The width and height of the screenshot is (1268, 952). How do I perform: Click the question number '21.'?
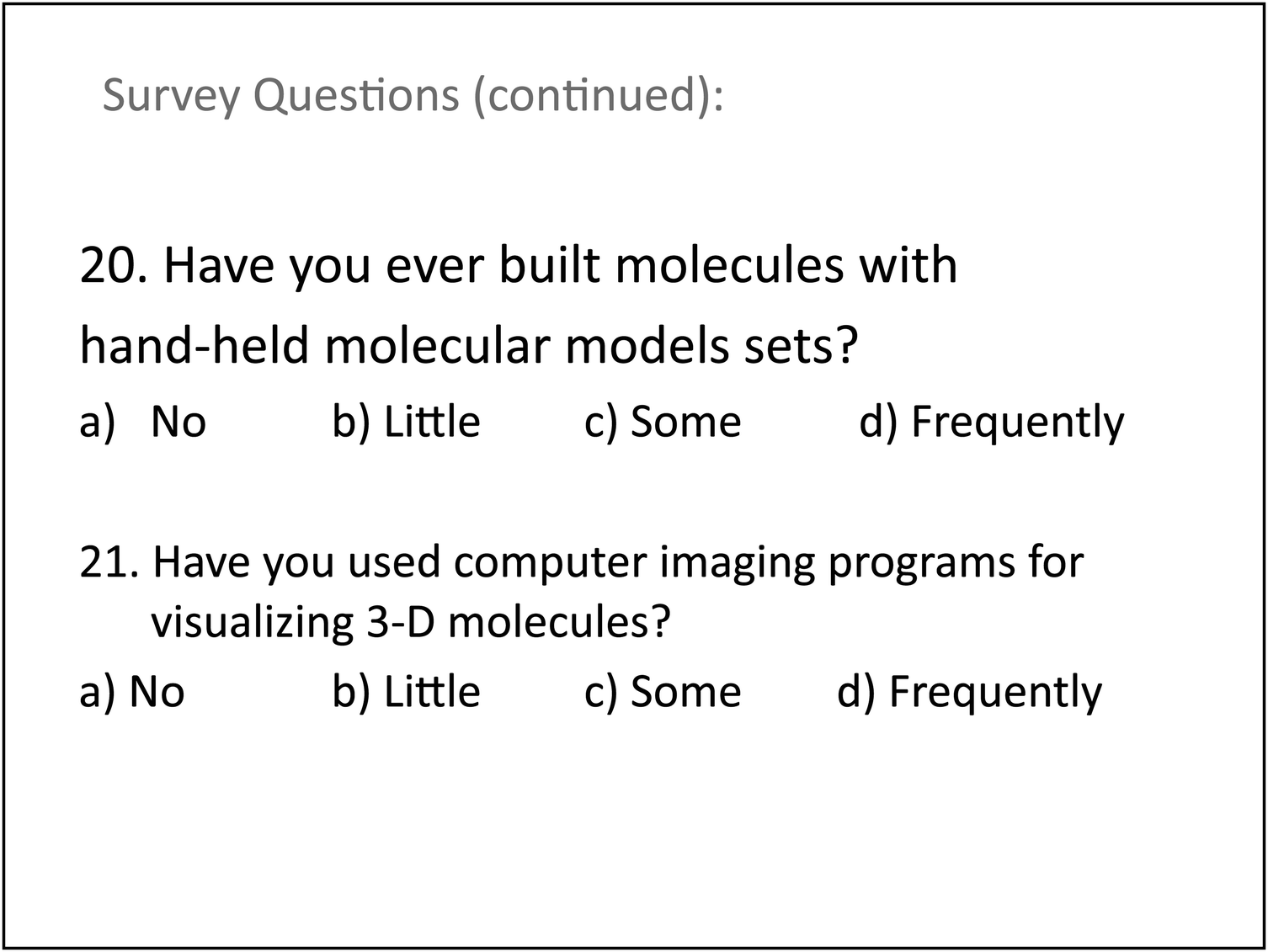click(x=109, y=562)
